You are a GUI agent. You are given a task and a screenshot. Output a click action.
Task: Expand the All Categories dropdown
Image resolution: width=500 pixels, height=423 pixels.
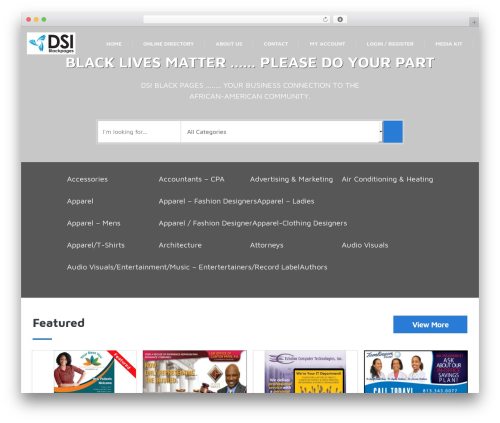tap(281, 132)
